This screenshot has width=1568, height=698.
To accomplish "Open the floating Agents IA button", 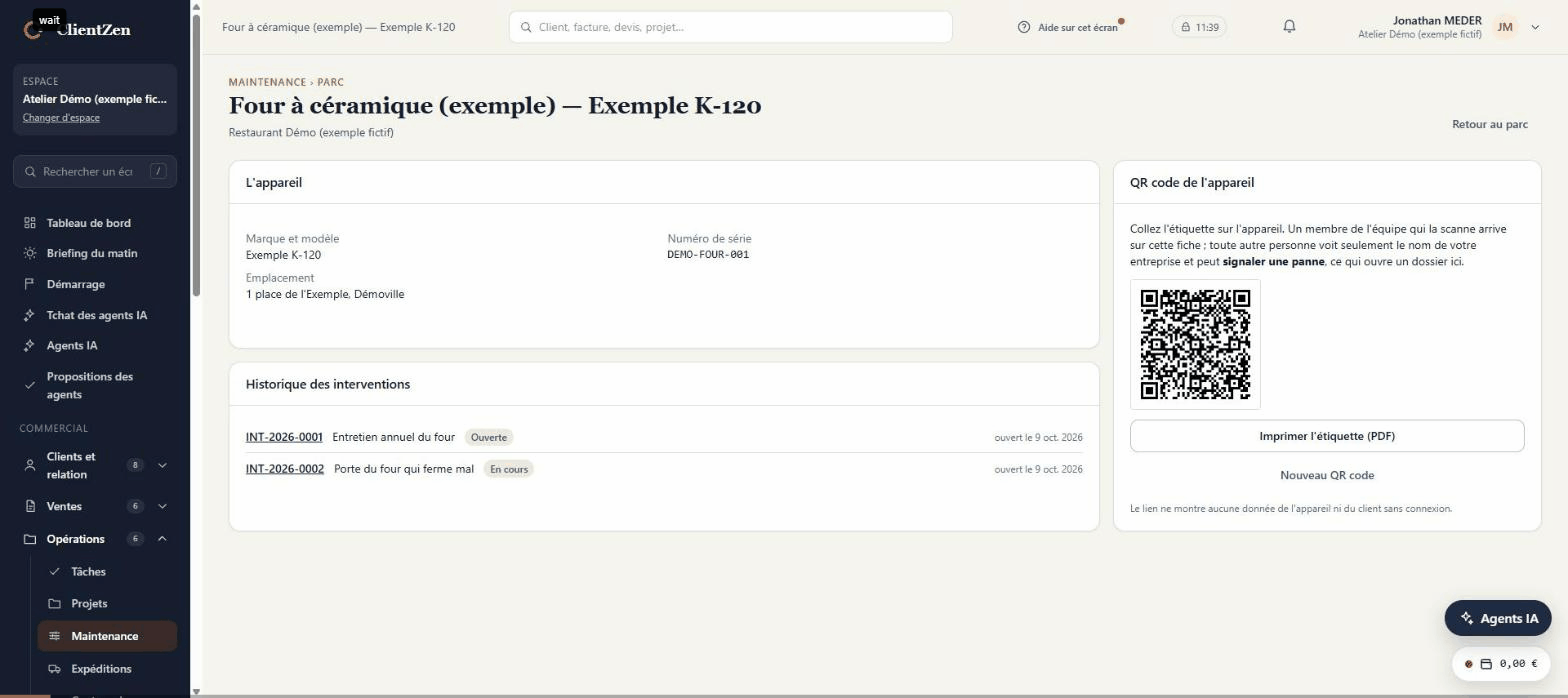I will 1498,618.
